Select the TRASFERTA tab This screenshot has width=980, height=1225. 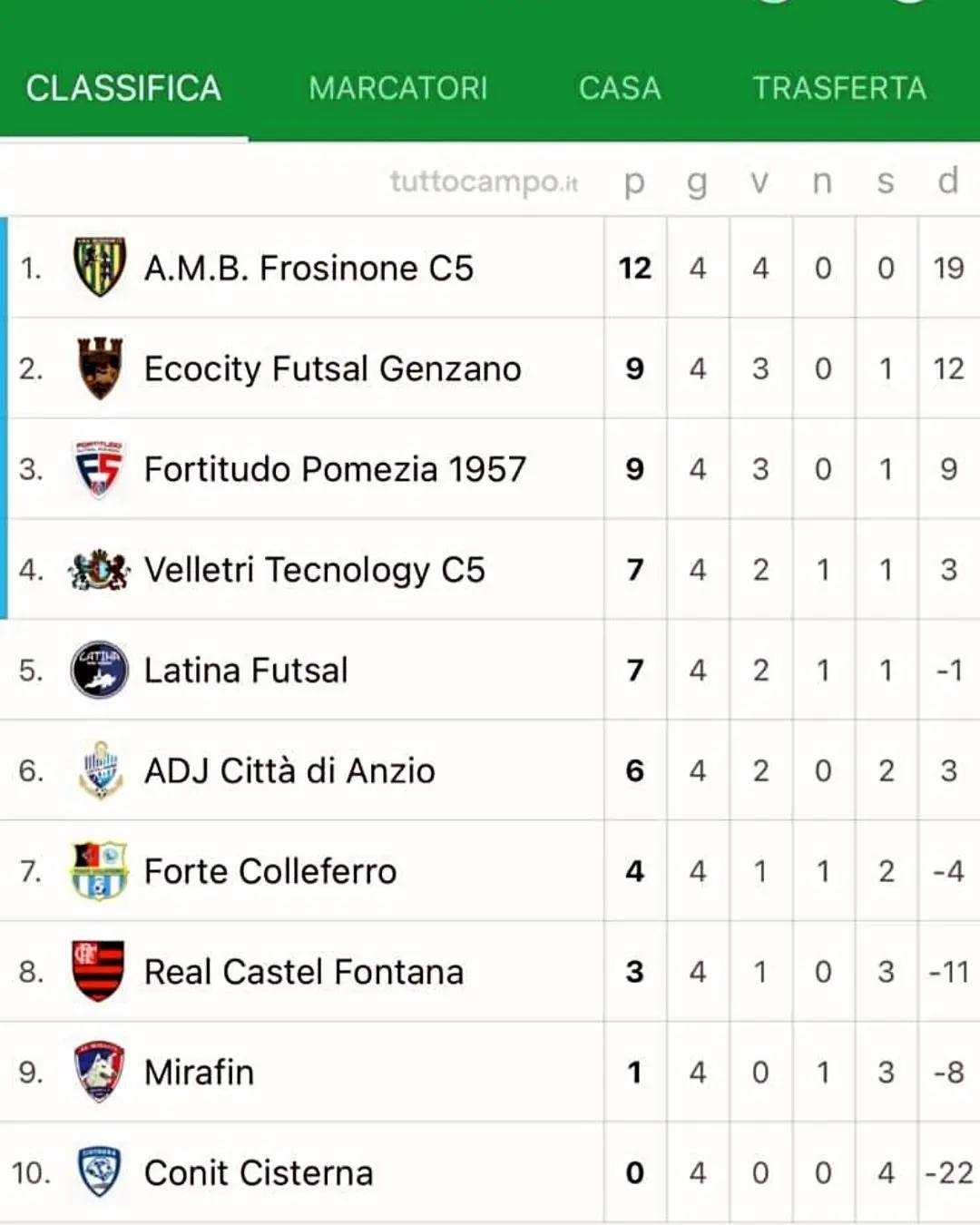tap(839, 88)
